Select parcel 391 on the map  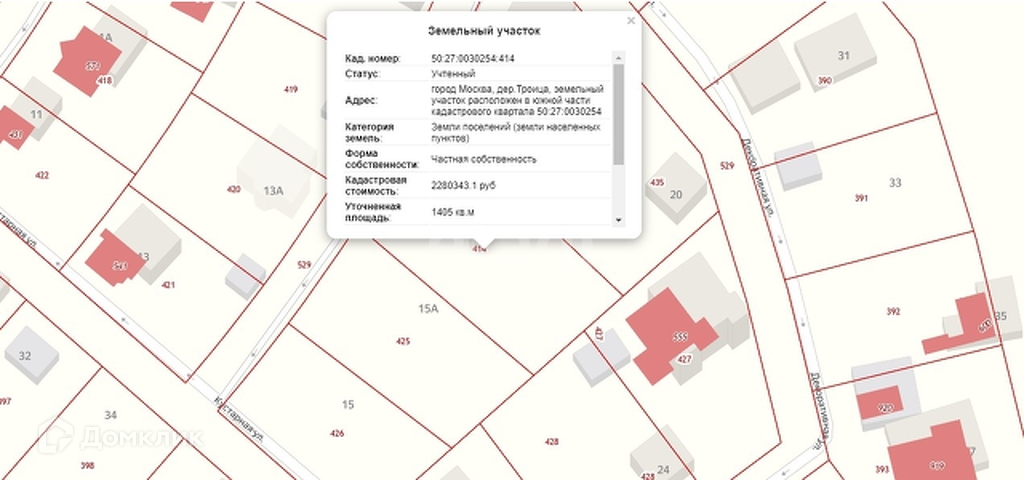pos(861,199)
